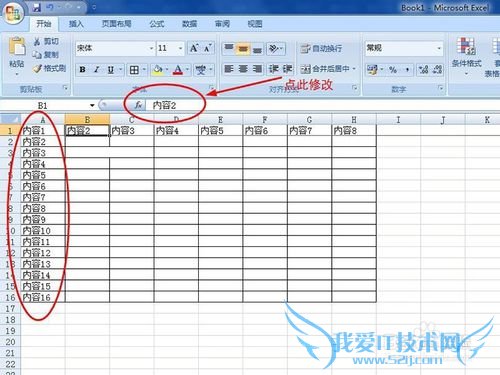Save the workbook from quick access toolbar
Image resolution: width=500 pixels, height=375 pixels.
pyautogui.click(x=37, y=7)
